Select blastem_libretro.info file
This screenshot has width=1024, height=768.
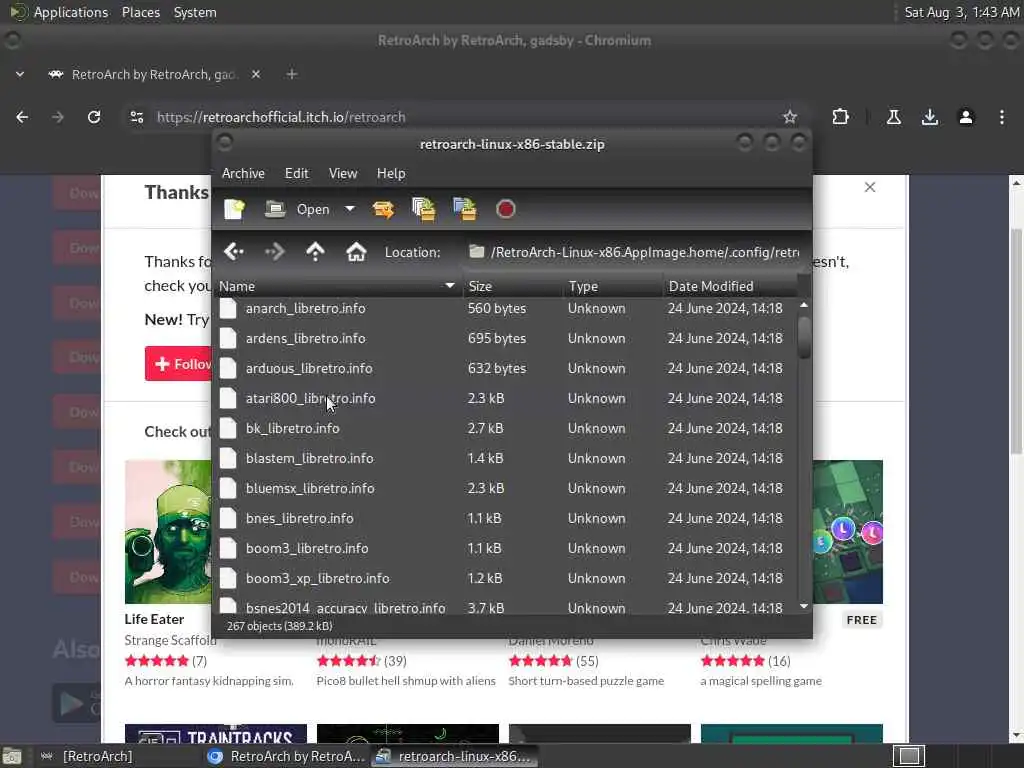[505, 458]
